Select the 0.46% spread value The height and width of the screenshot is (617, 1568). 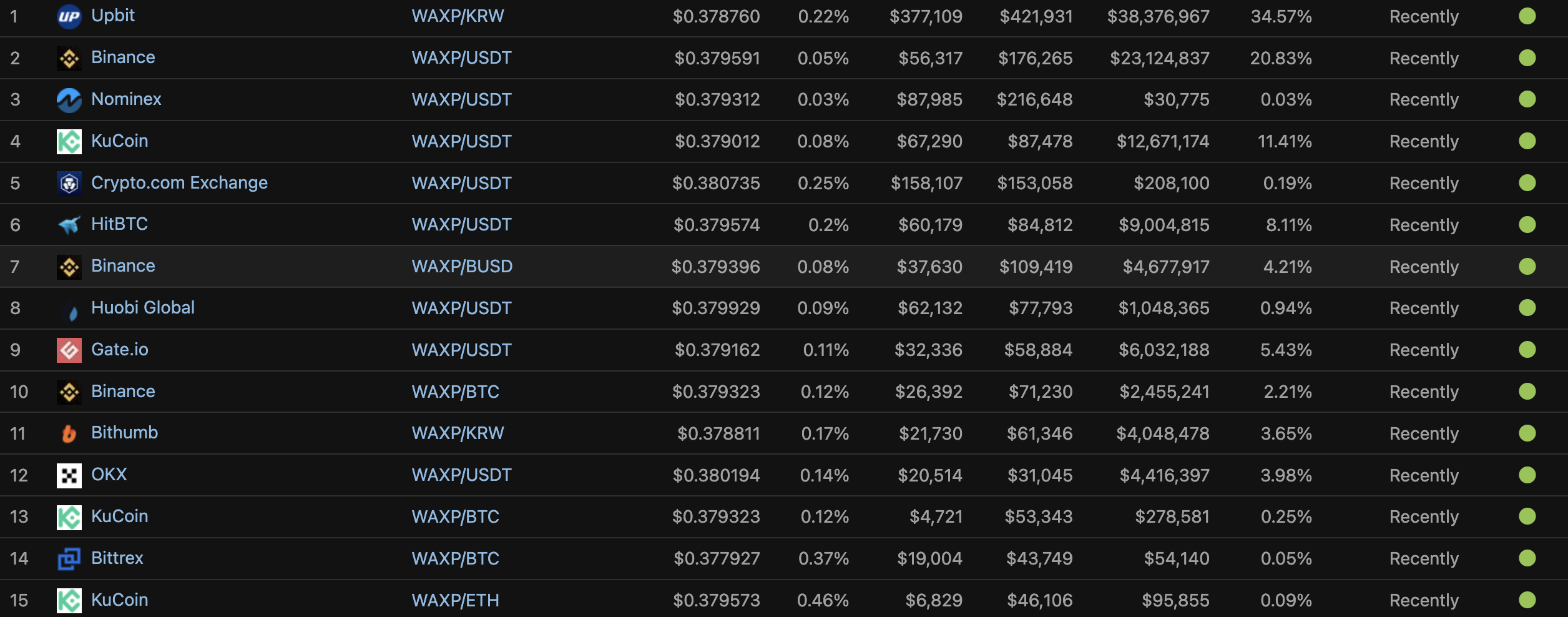pos(823,600)
